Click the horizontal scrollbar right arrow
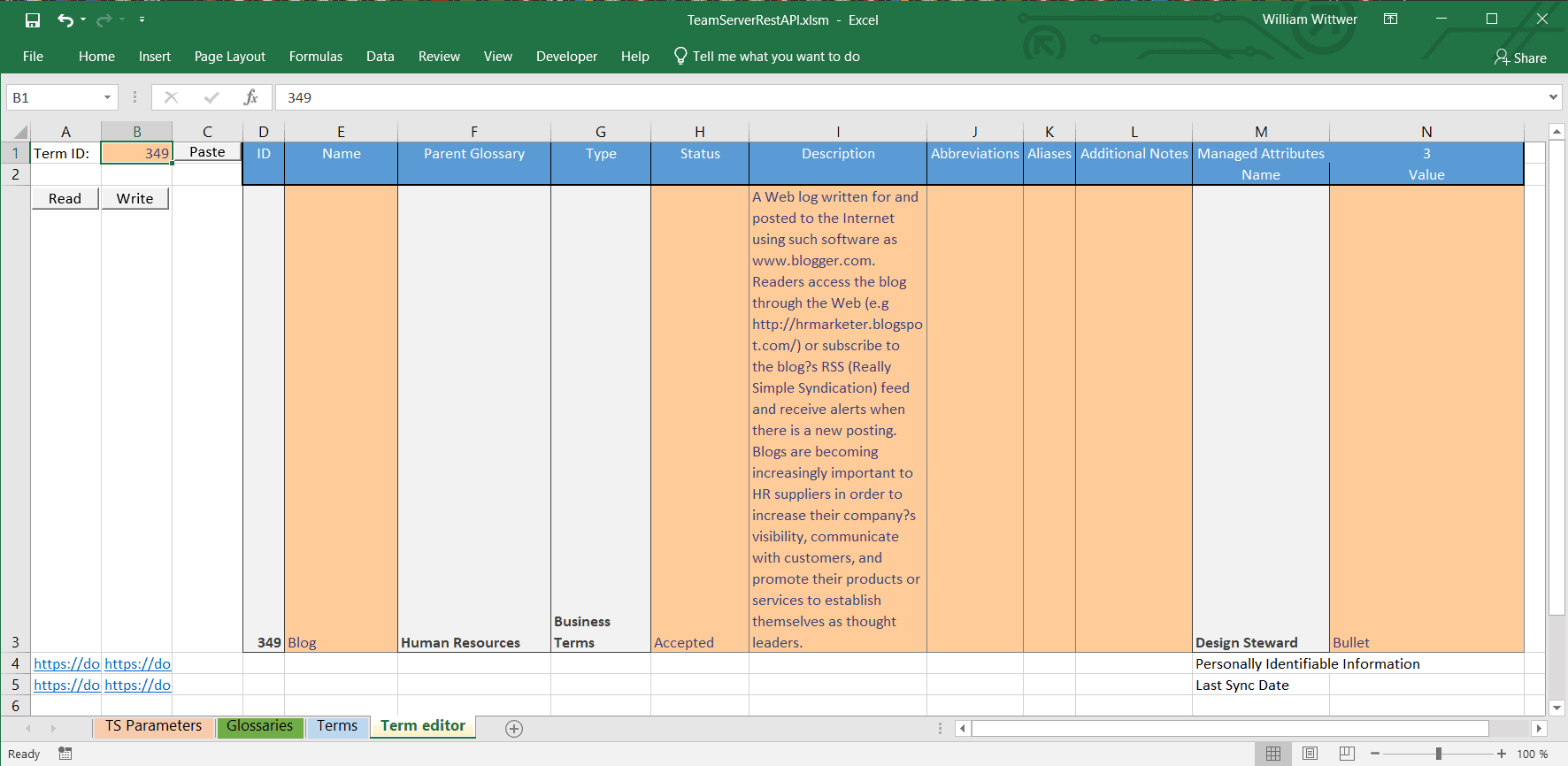 [1539, 728]
